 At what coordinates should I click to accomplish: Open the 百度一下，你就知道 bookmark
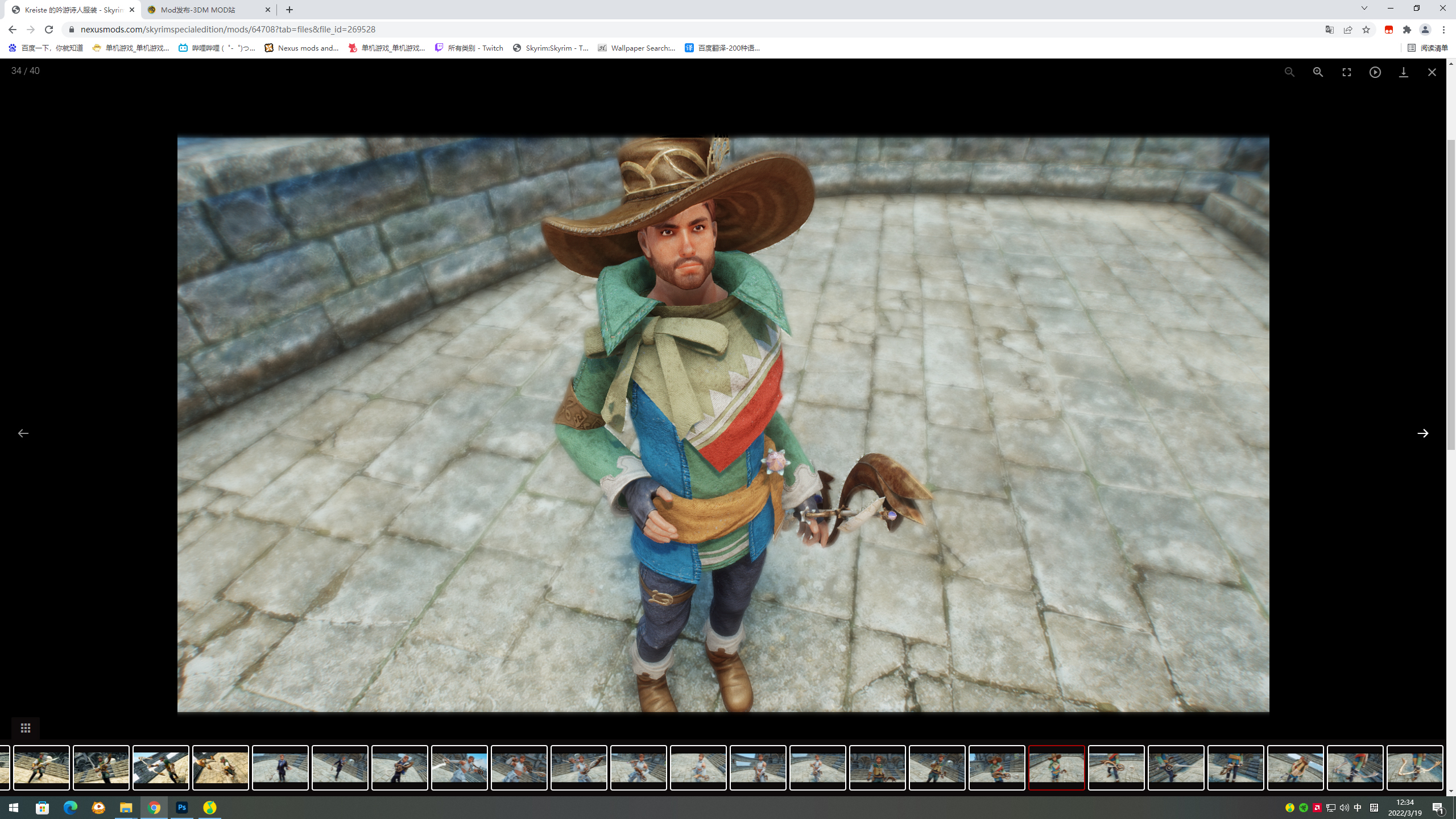[x=45, y=48]
